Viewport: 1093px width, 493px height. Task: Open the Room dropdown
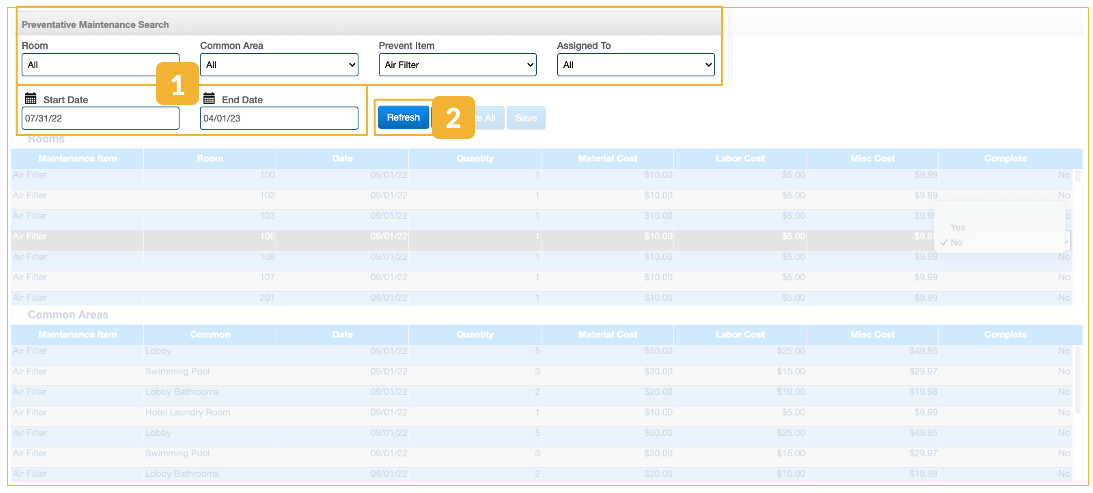click(100, 65)
